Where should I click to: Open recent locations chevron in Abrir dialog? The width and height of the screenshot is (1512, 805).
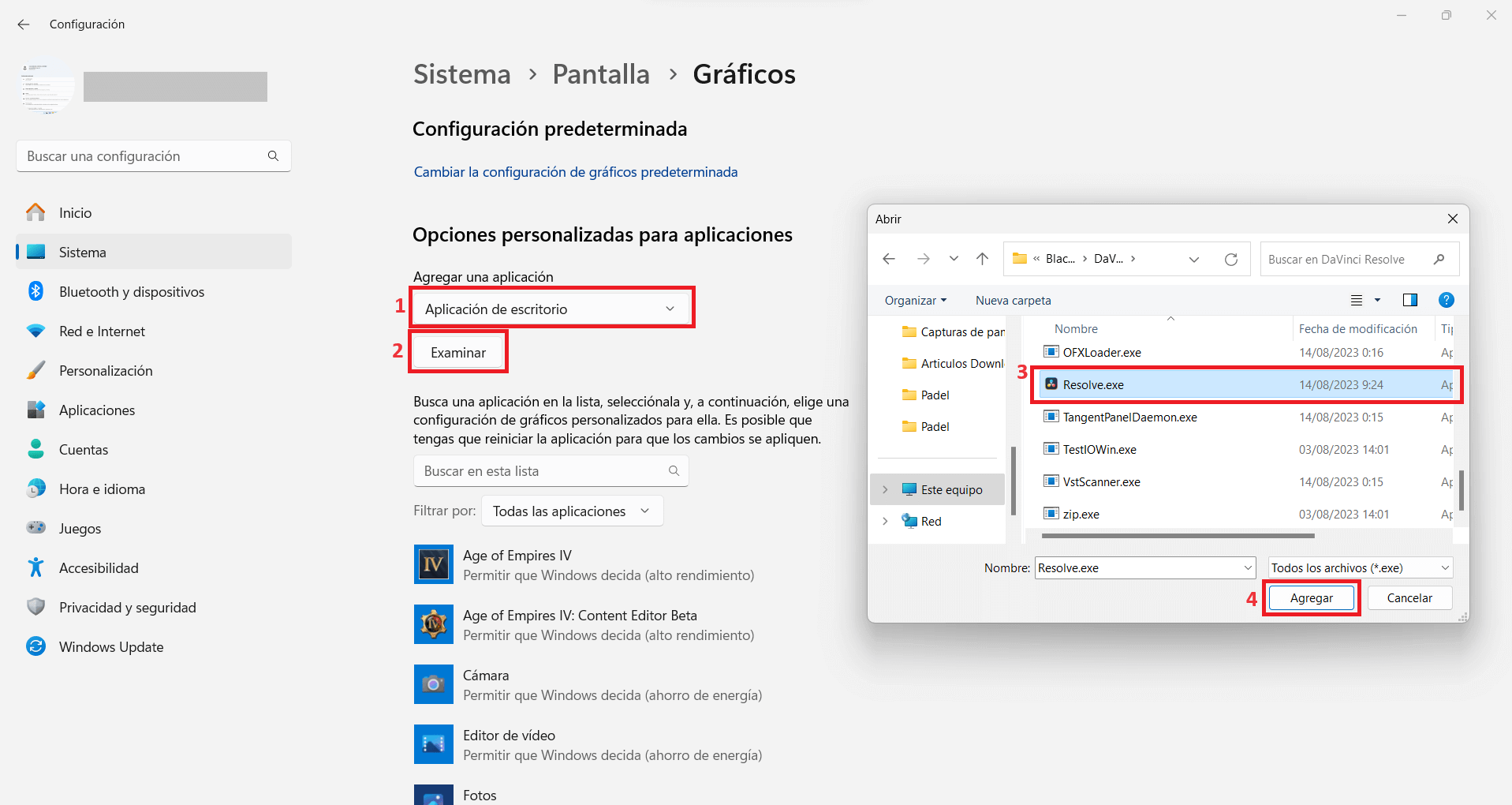(954, 259)
